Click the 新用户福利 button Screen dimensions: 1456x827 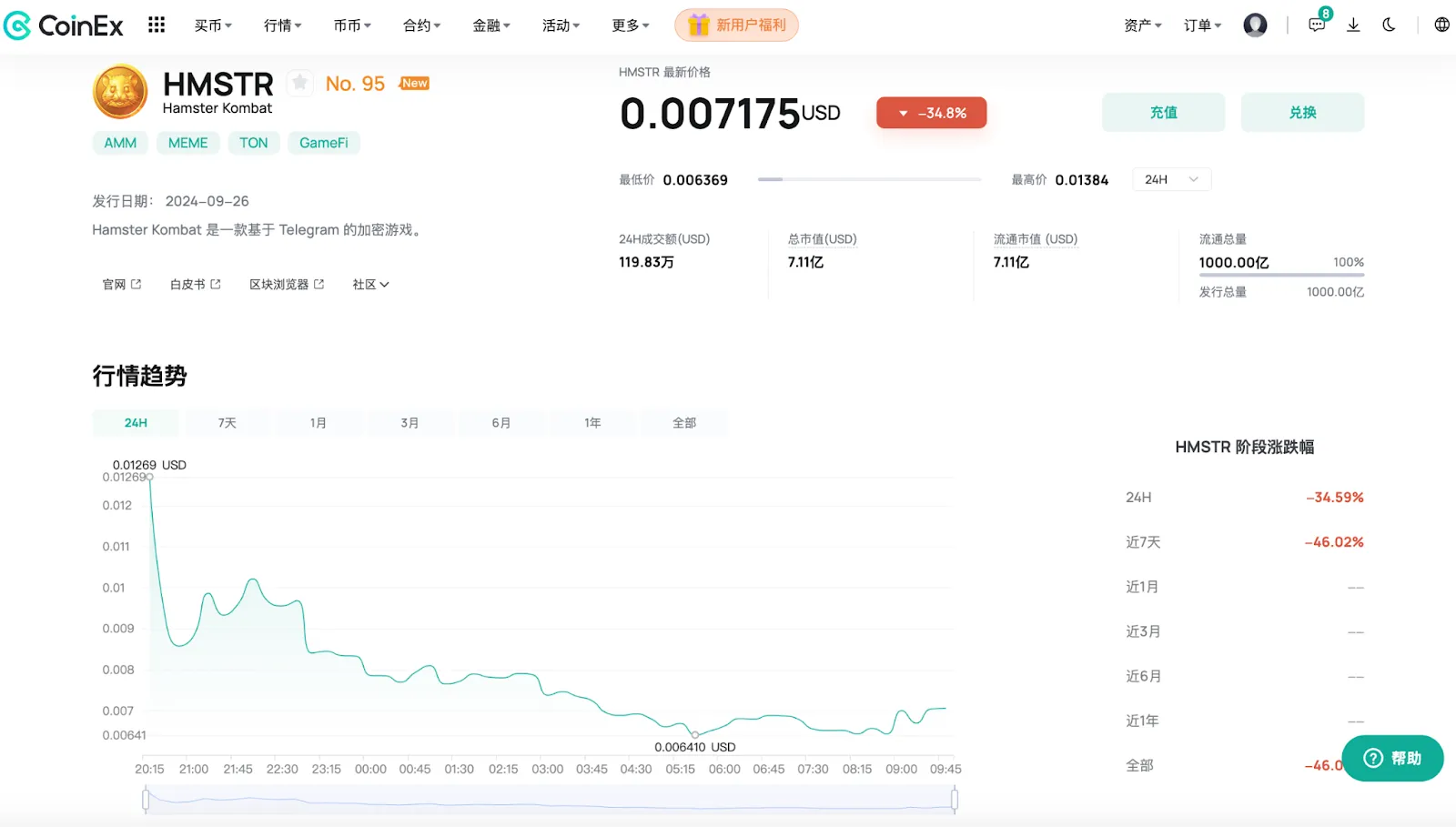tap(736, 25)
